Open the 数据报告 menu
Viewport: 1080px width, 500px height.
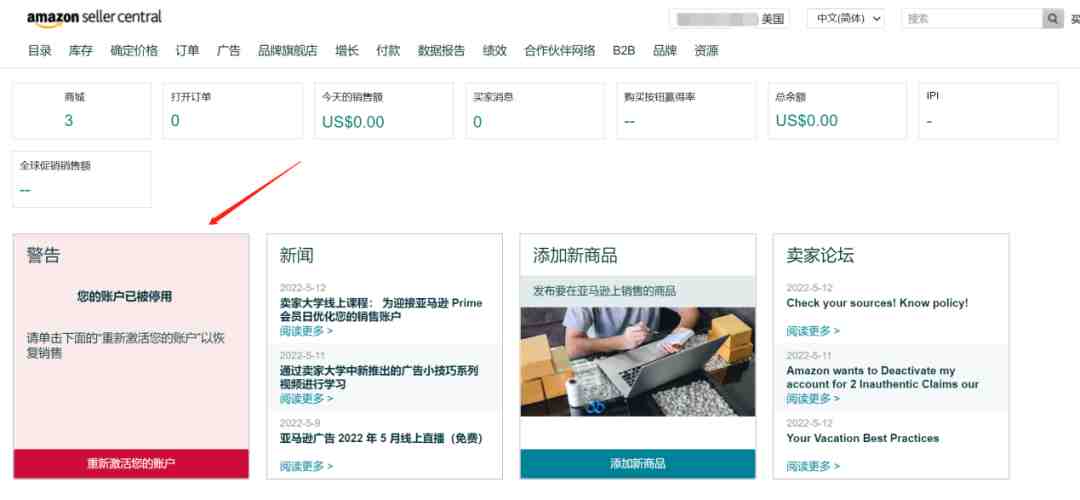[x=441, y=50]
